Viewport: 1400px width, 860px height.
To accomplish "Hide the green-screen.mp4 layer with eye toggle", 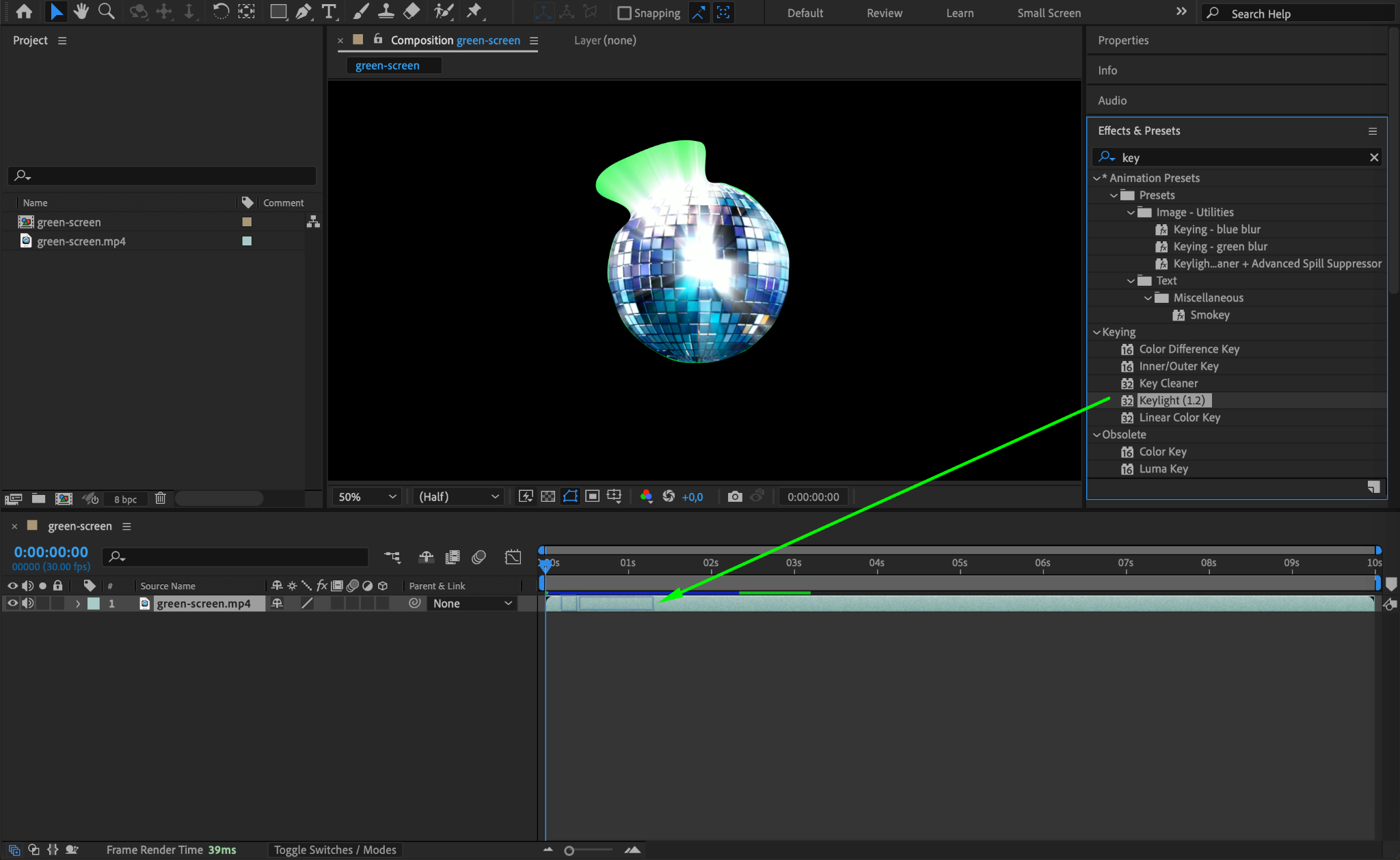I will pos(12,603).
